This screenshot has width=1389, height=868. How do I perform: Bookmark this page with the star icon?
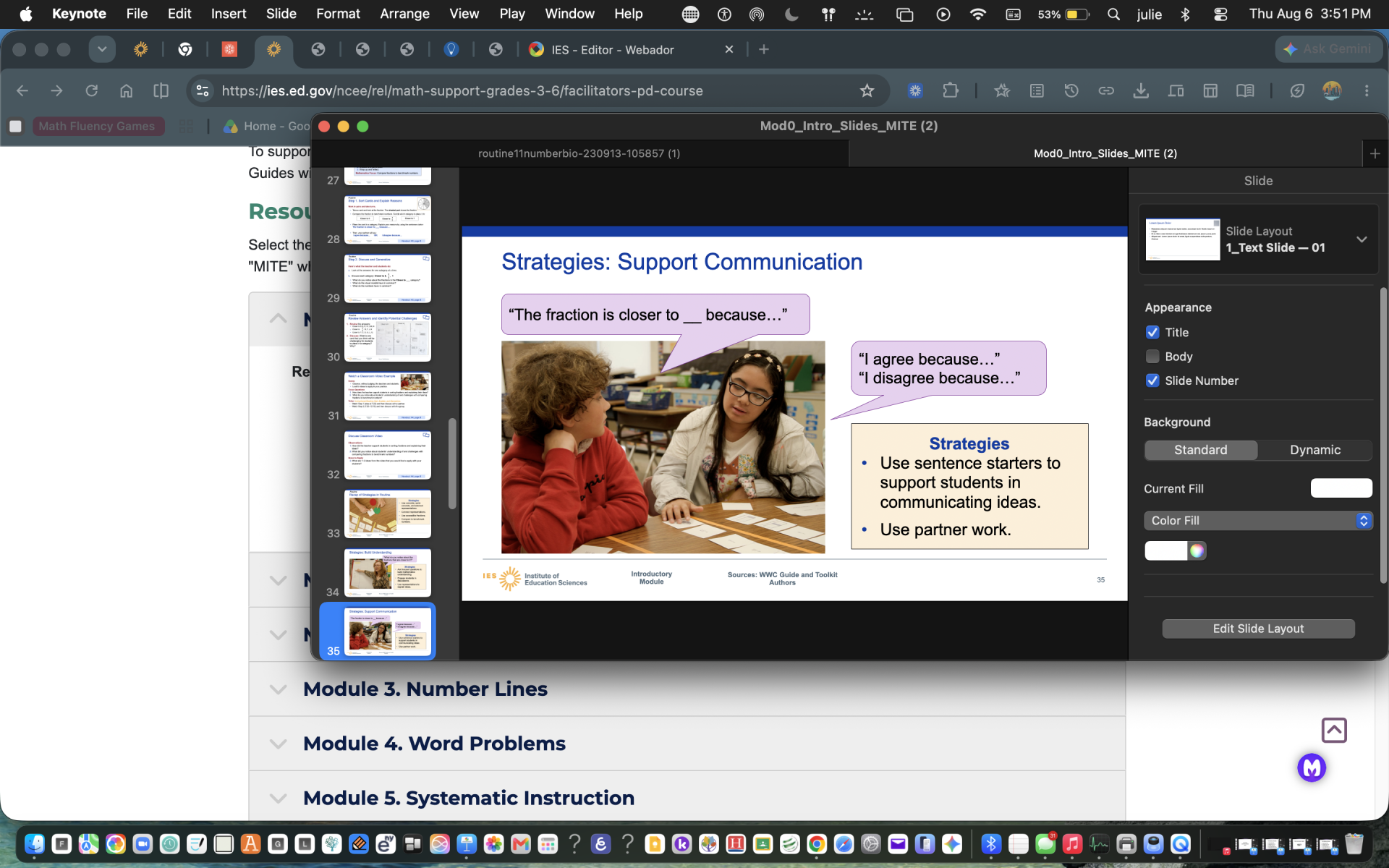(867, 90)
